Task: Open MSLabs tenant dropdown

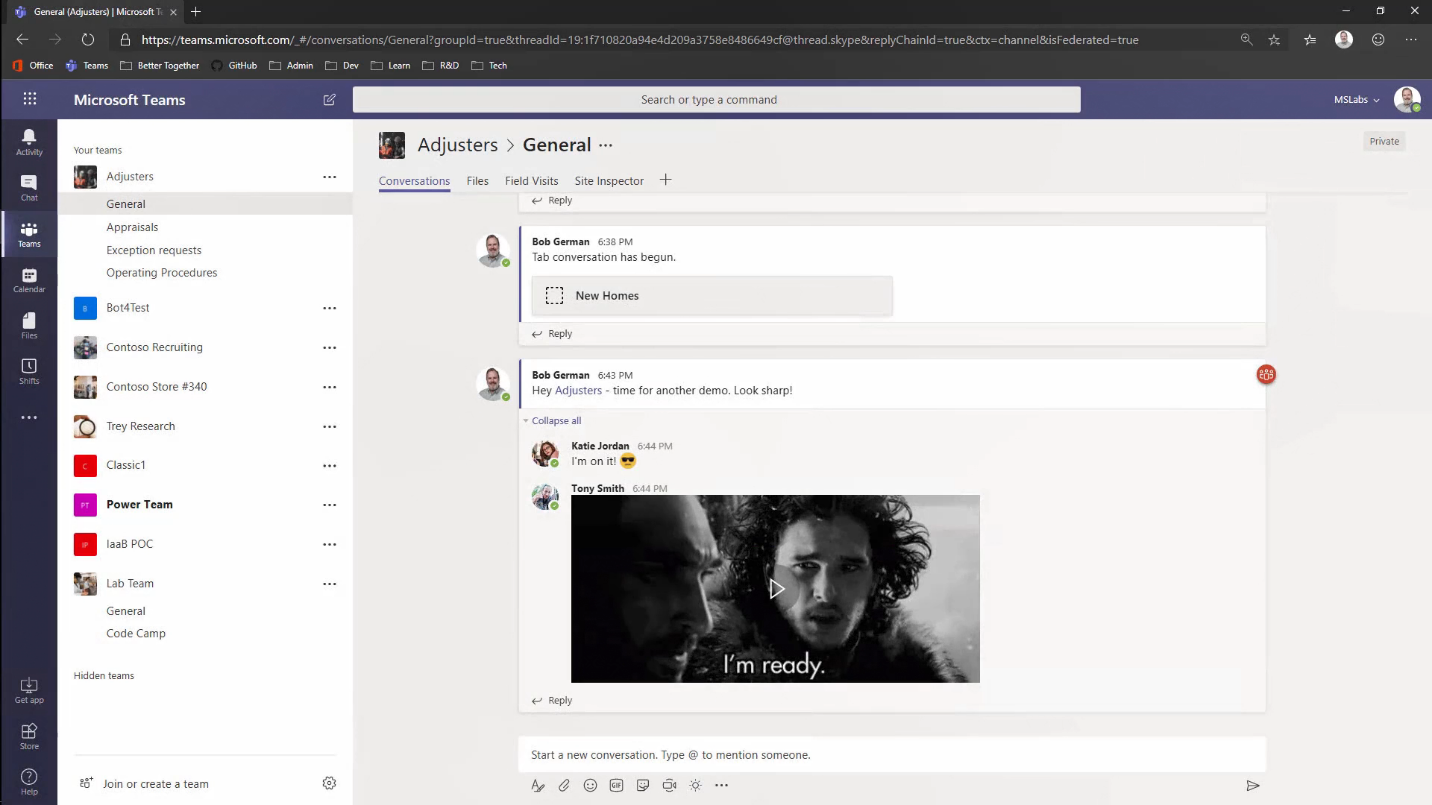Action: pos(1356,100)
